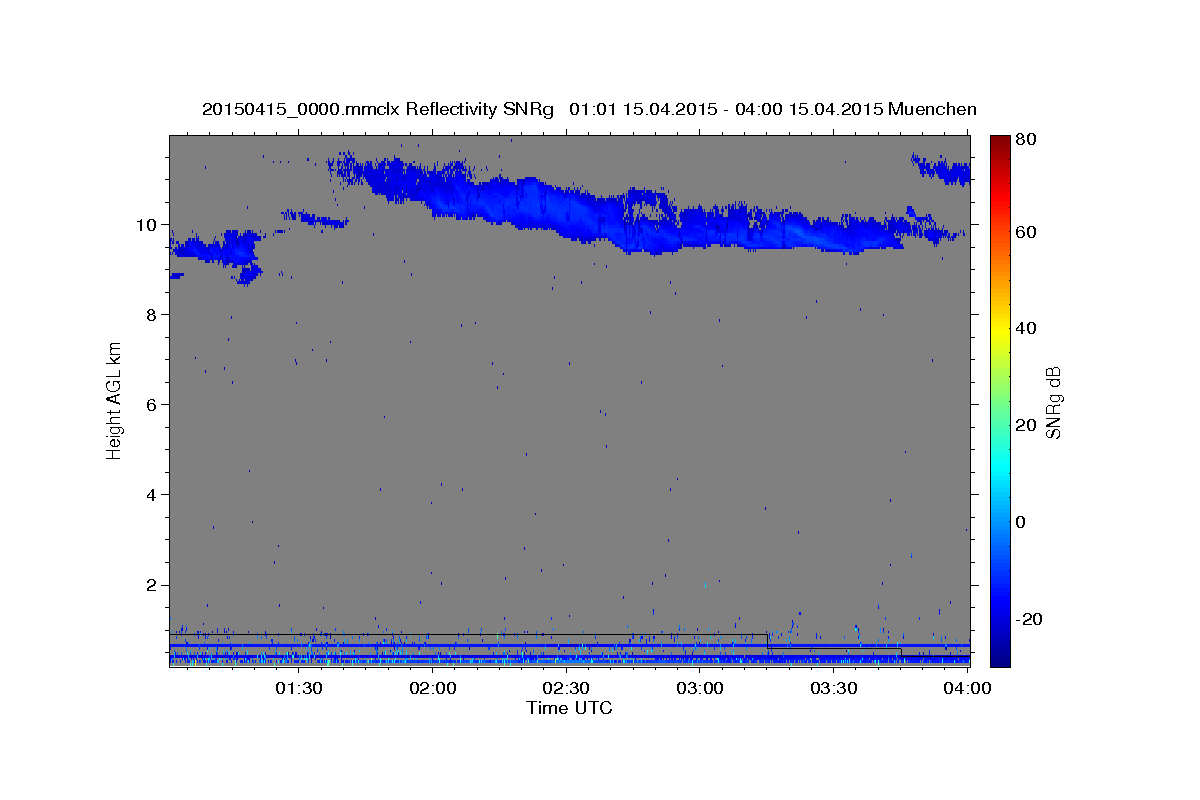Click the plot title text
Image resolution: width=1200 pixels, height=800 pixels.
pyautogui.click(x=589, y=109)
